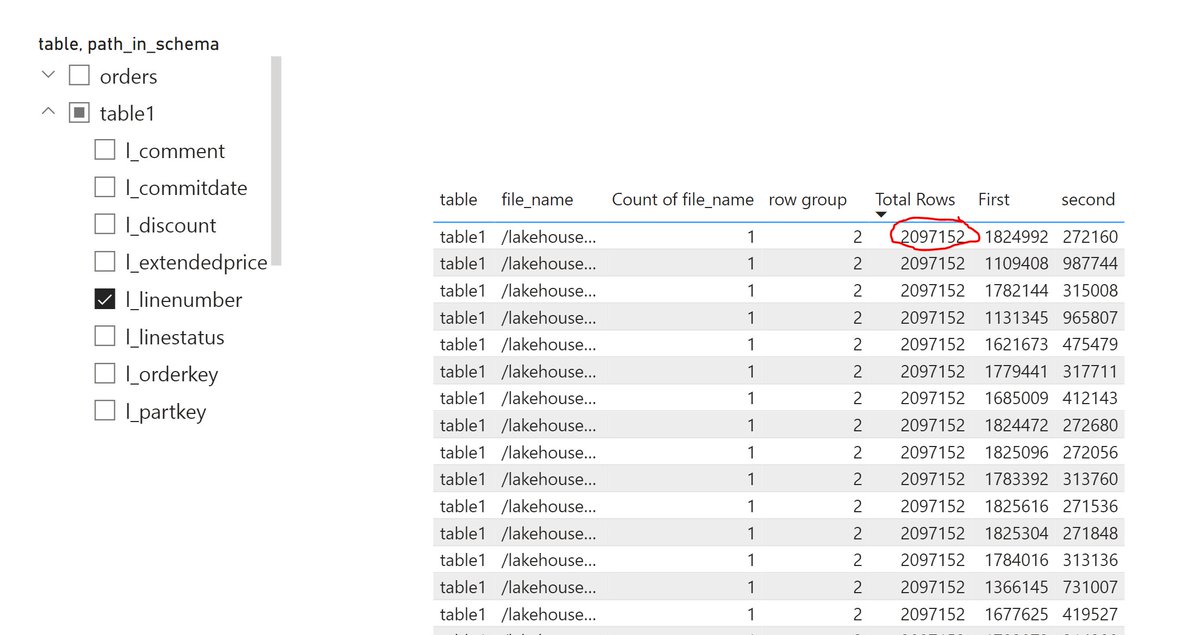Select the second value 272056
This screenshot has height=635, width=1200.
(x=1091, y=452)
